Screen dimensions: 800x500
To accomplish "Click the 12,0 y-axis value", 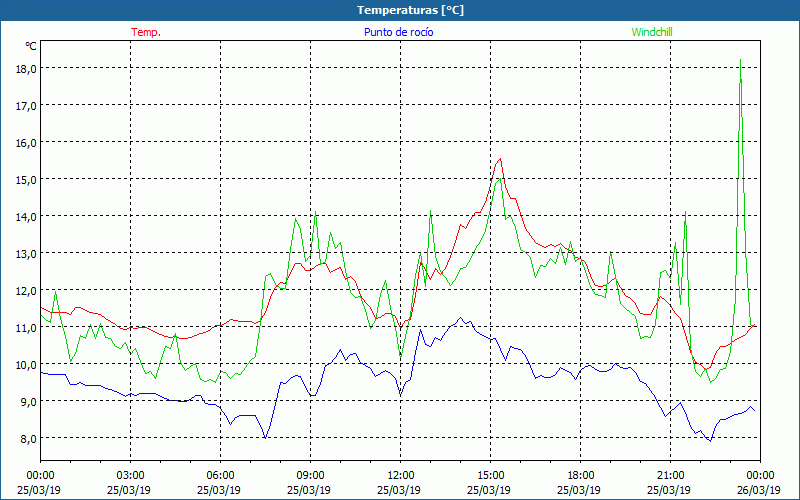I will click(x=27, y=291).
